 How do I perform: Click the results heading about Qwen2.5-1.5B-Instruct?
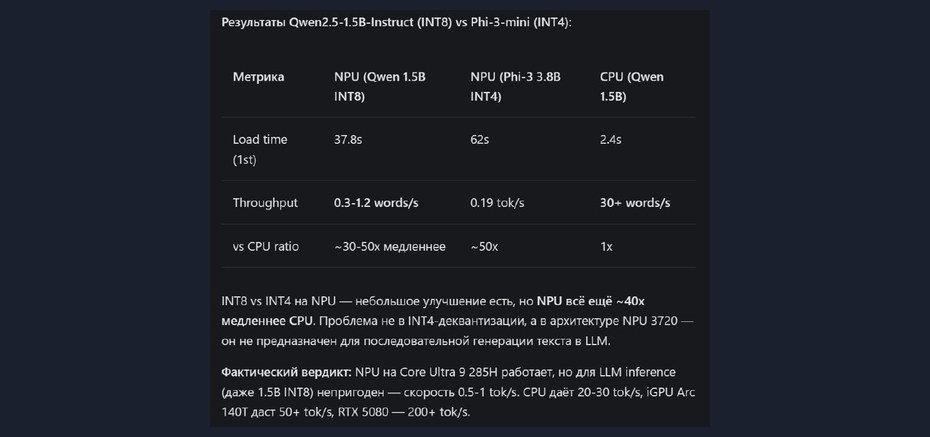coord(396,23)
